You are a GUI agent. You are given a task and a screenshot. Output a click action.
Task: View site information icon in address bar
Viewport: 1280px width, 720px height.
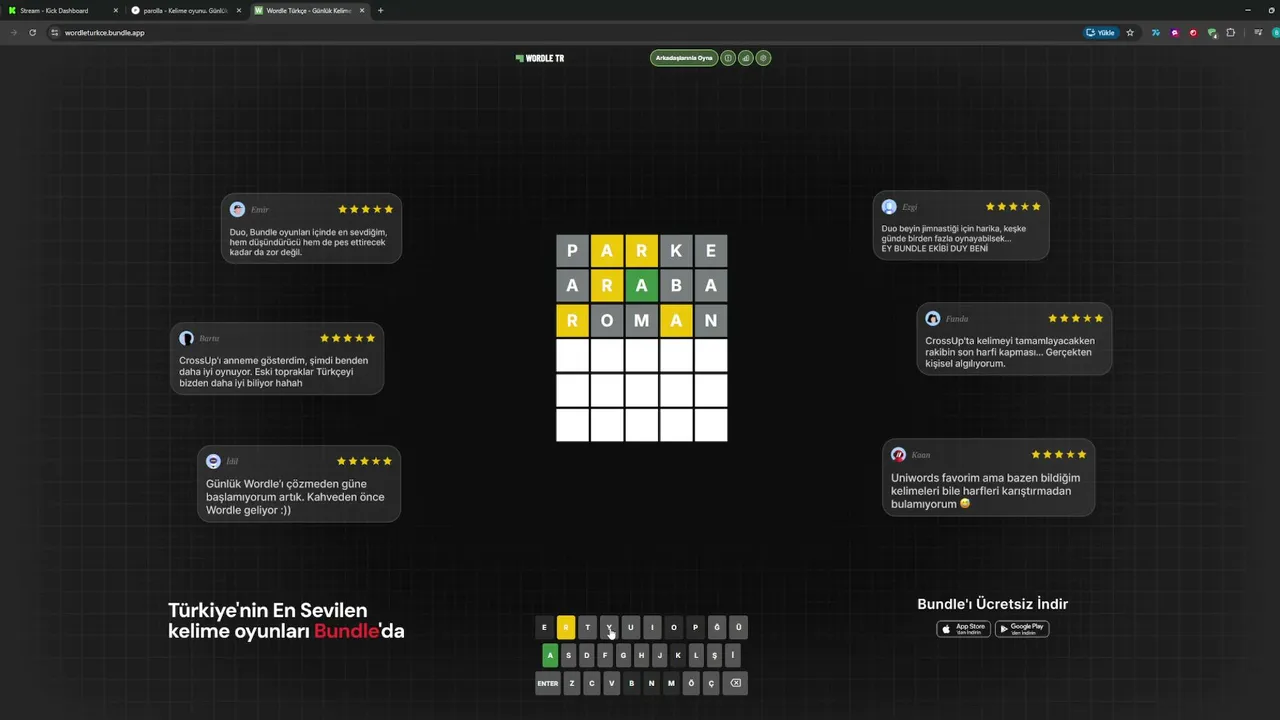point(55,33)
